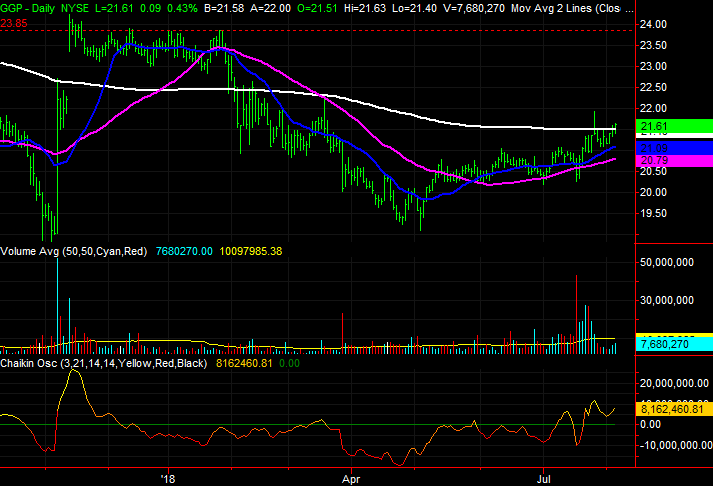
Task: Click the 19.50 price axis label
Action: pos(653,213)
